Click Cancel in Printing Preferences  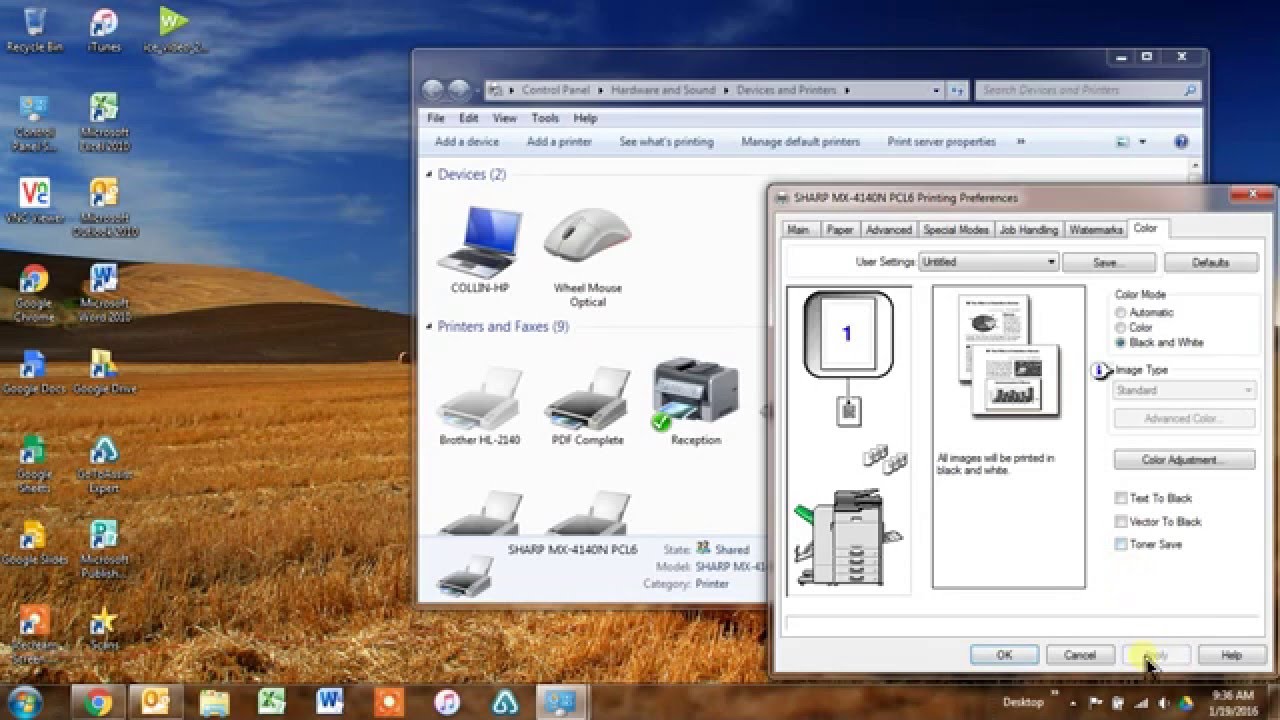coord(1080,655)
